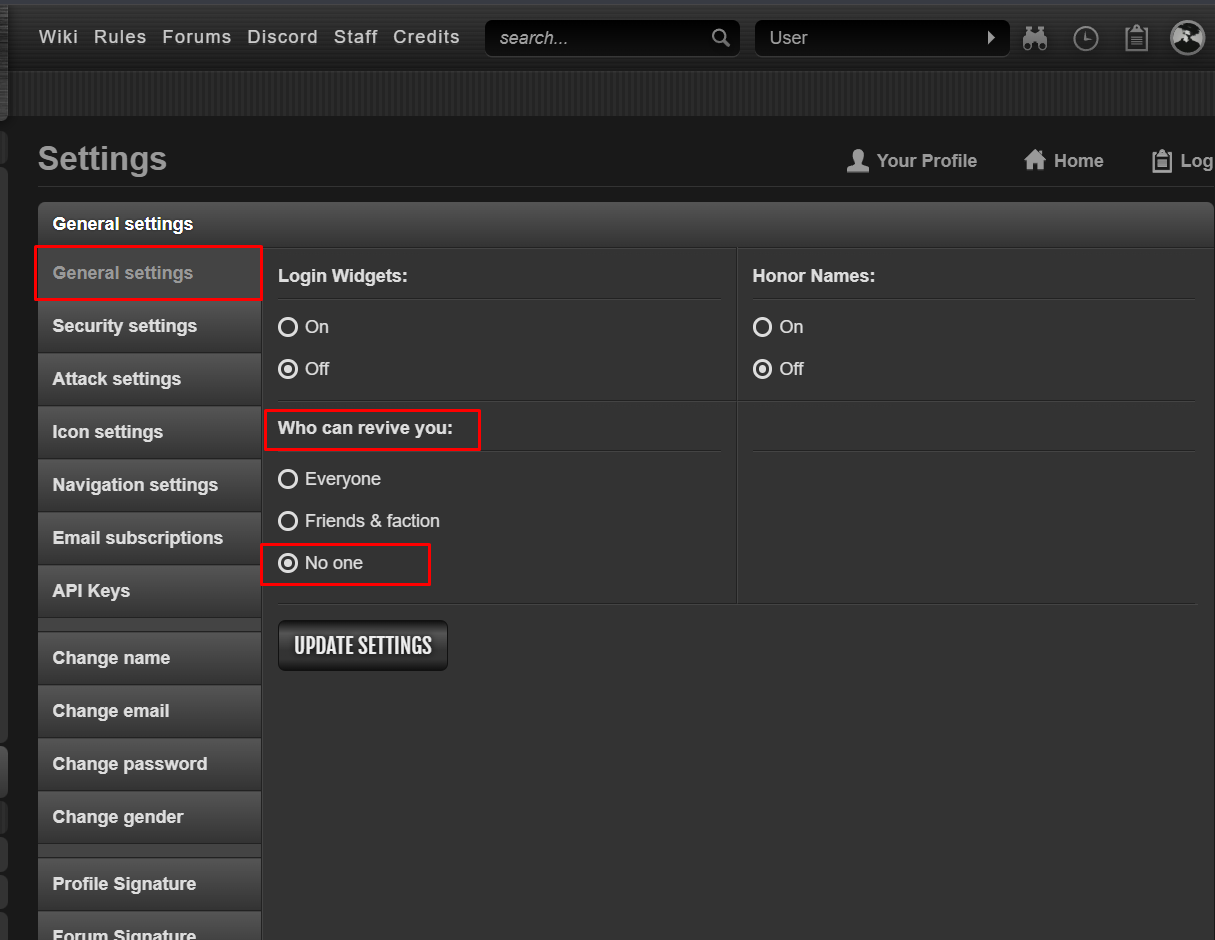Open Navigation settings tab
Image resolution: width=1215 pixels, height=940 pixels.
pyautogui.click(x=149, y=485)
